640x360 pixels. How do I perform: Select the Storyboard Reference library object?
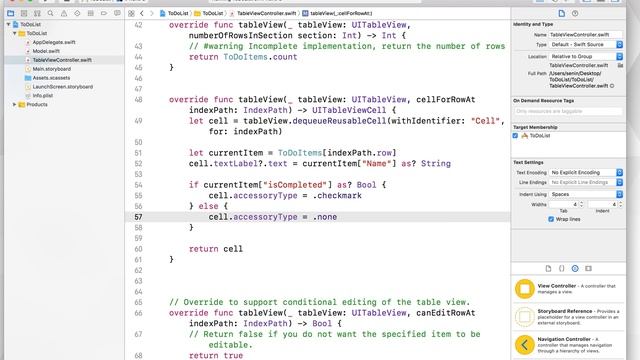pos(568,317)
